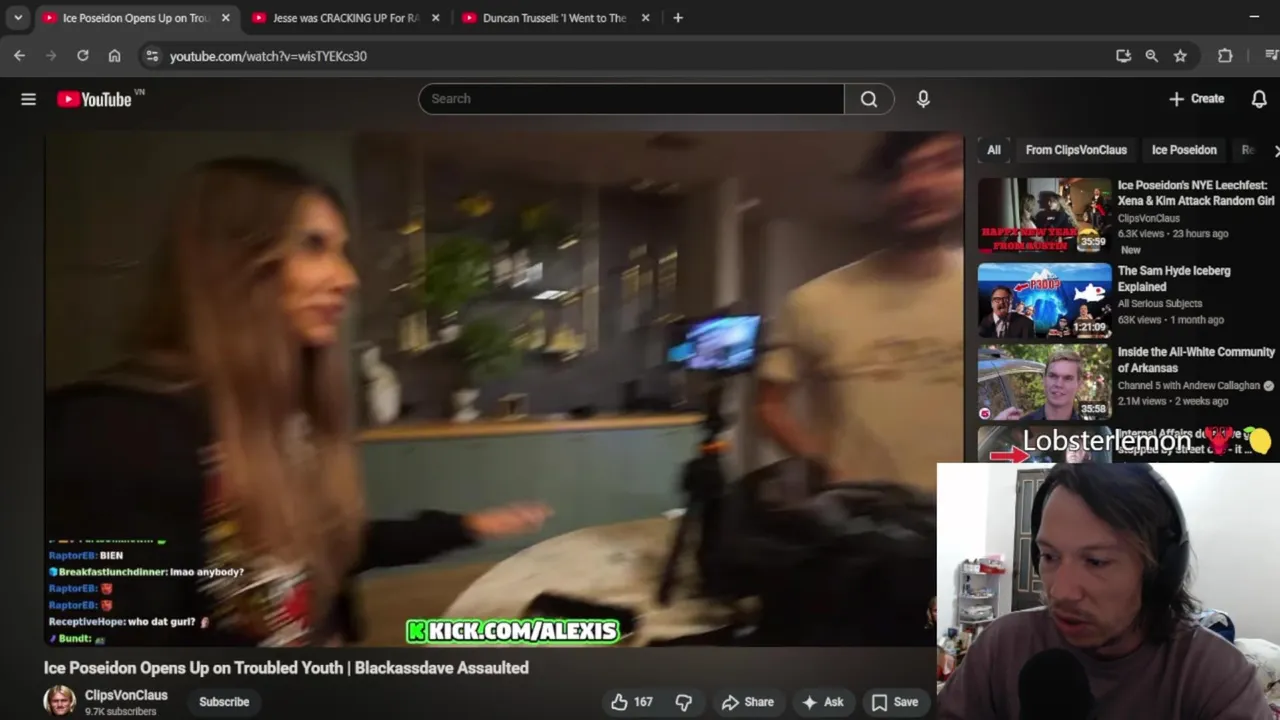Save video to a playlist
The image size is (1280, 720).
tap(895, 702)
